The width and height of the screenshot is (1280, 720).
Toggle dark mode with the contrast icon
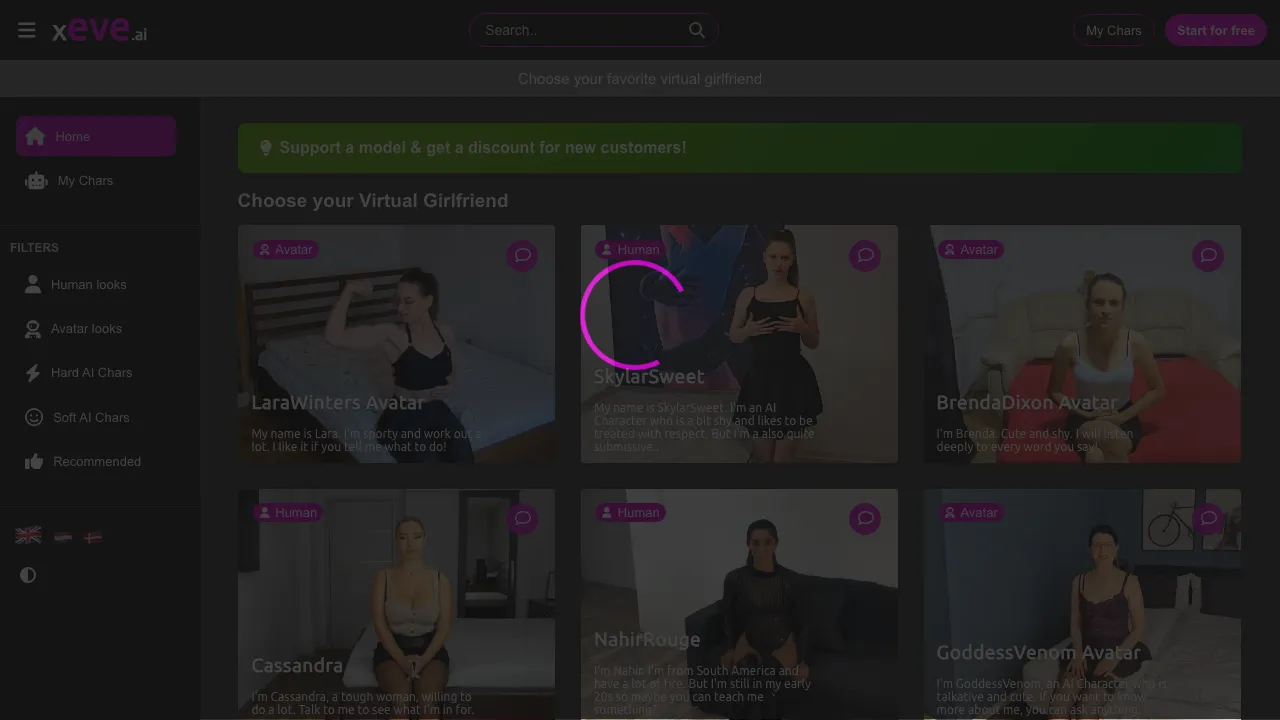(x=28, y=575)
